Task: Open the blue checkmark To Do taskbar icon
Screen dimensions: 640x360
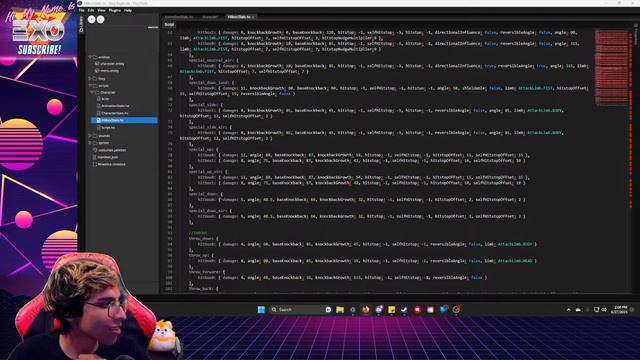Action: click(404, 310)
